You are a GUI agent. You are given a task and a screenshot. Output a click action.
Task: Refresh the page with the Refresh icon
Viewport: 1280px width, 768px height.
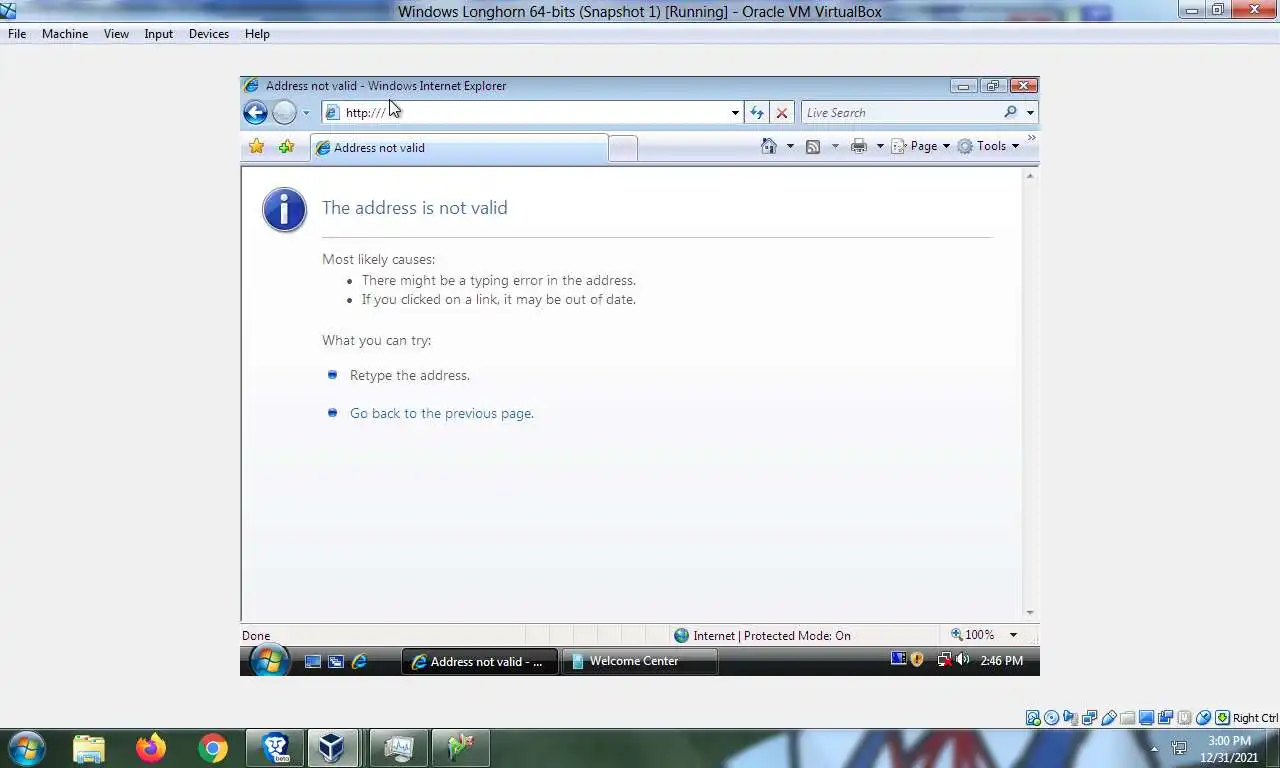pyautogui.click(x=757, y=113)
